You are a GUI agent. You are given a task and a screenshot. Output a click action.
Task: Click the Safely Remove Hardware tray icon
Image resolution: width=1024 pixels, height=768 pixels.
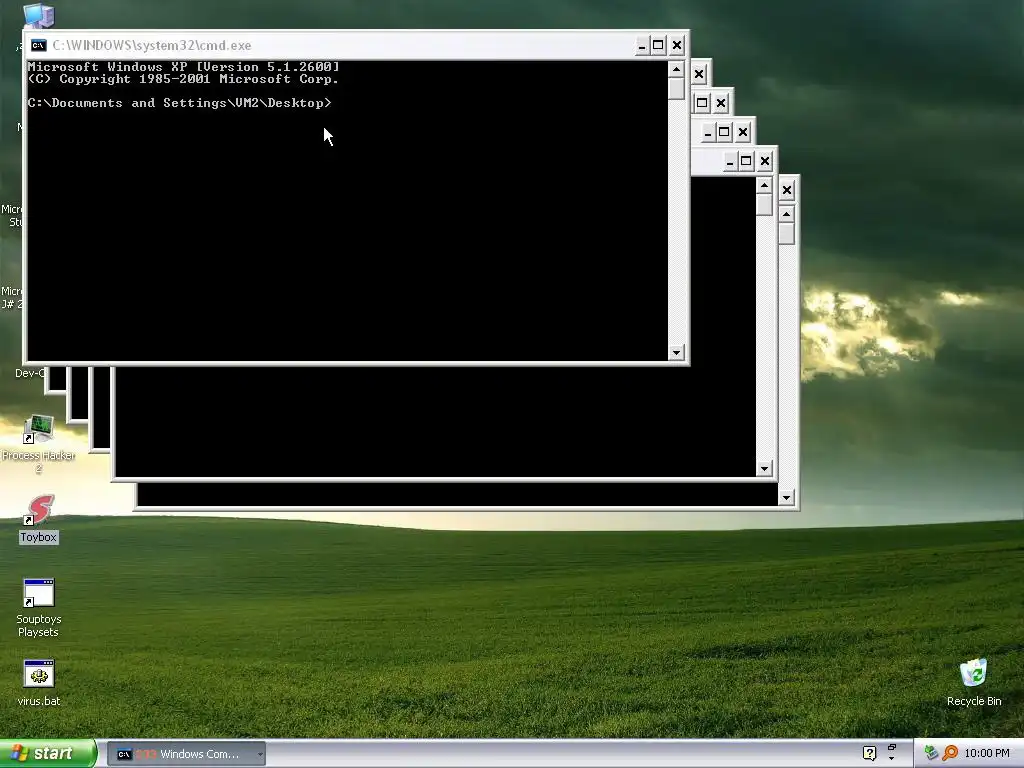pyautogui.click(x=931, y=753)
